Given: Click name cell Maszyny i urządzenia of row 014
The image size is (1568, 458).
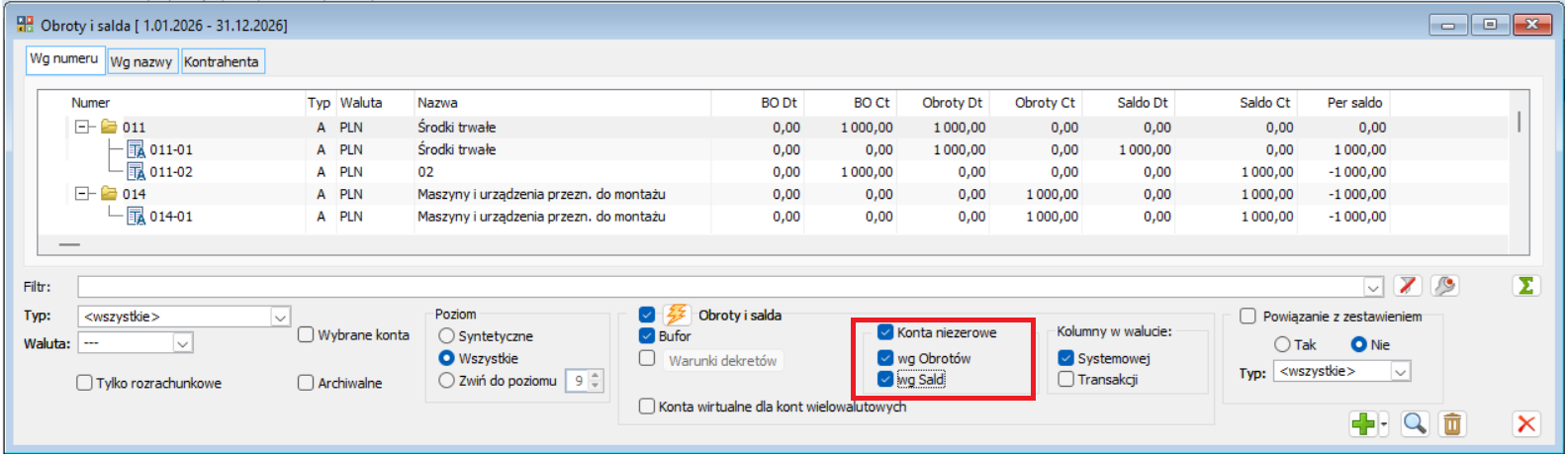Looking at the screenshot, I should pos(541,194).
